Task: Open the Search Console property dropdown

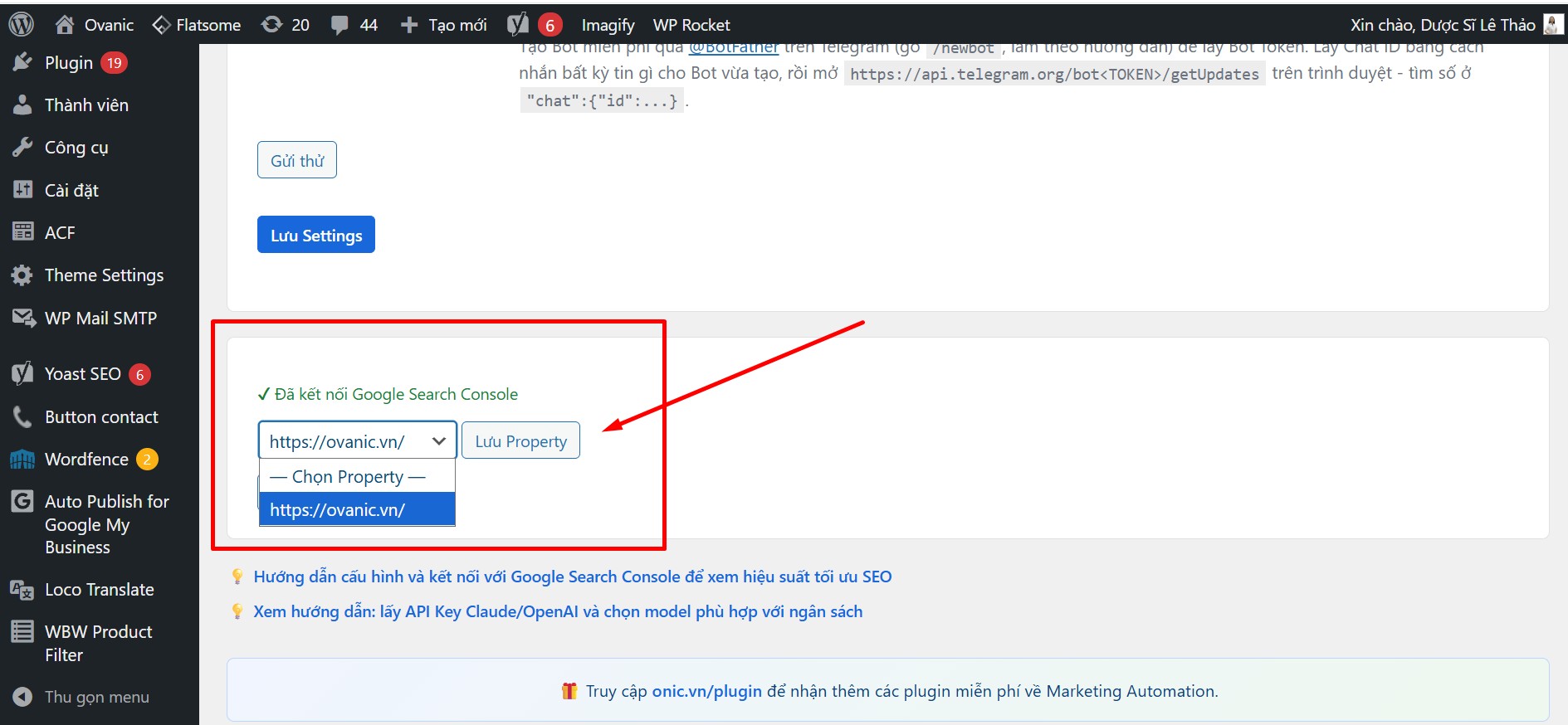Action: tap(358, 440)
